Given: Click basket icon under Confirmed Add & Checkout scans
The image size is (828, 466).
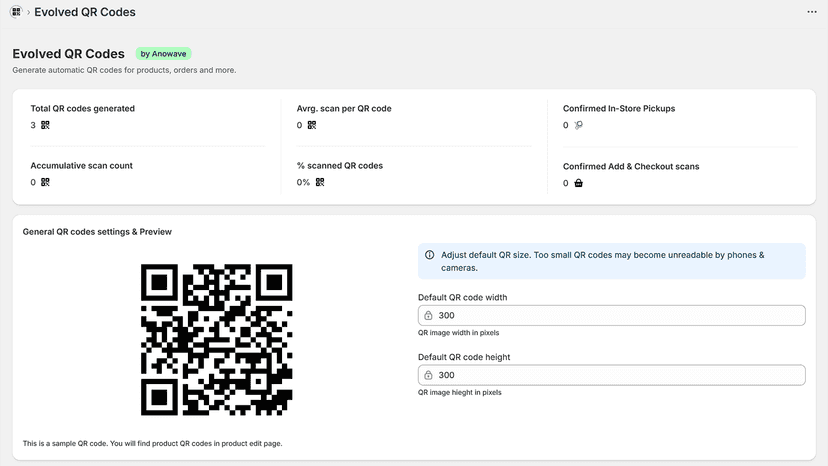Looking at the screenshot, I should coord(579,183).
